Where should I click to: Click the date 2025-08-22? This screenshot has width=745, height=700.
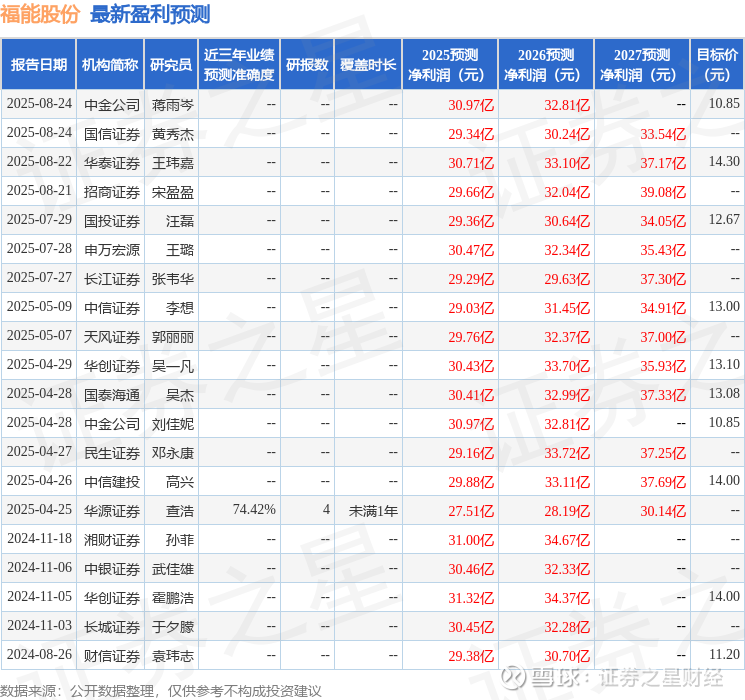(x=39, y=162)
